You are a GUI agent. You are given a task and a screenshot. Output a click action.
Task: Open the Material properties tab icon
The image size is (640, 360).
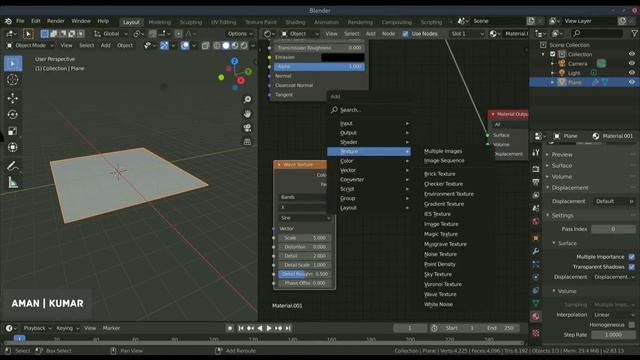(536, 316)
